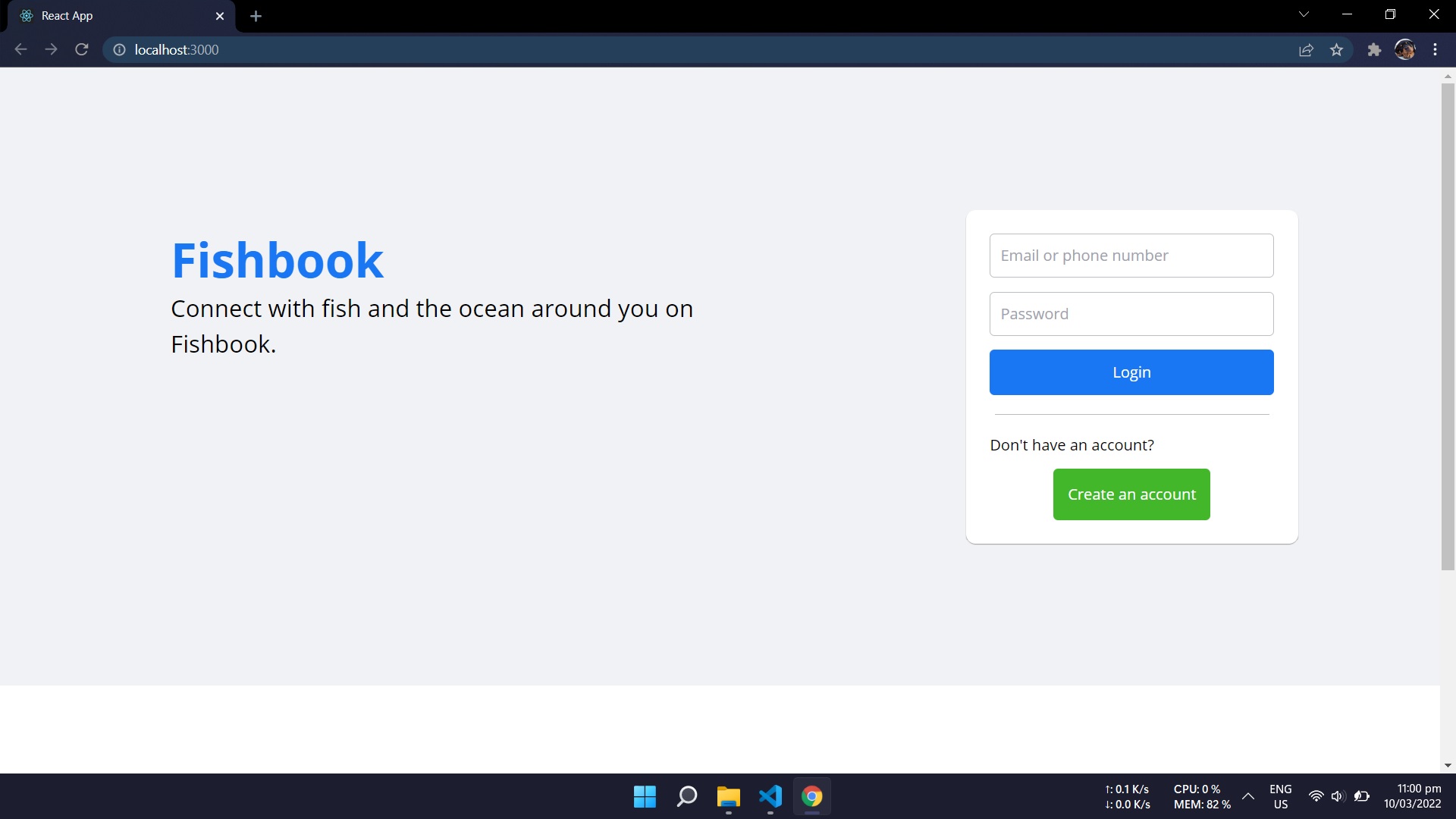
Task: Open the Wi-Fi network tray icon
Action: coord(1316,796)
